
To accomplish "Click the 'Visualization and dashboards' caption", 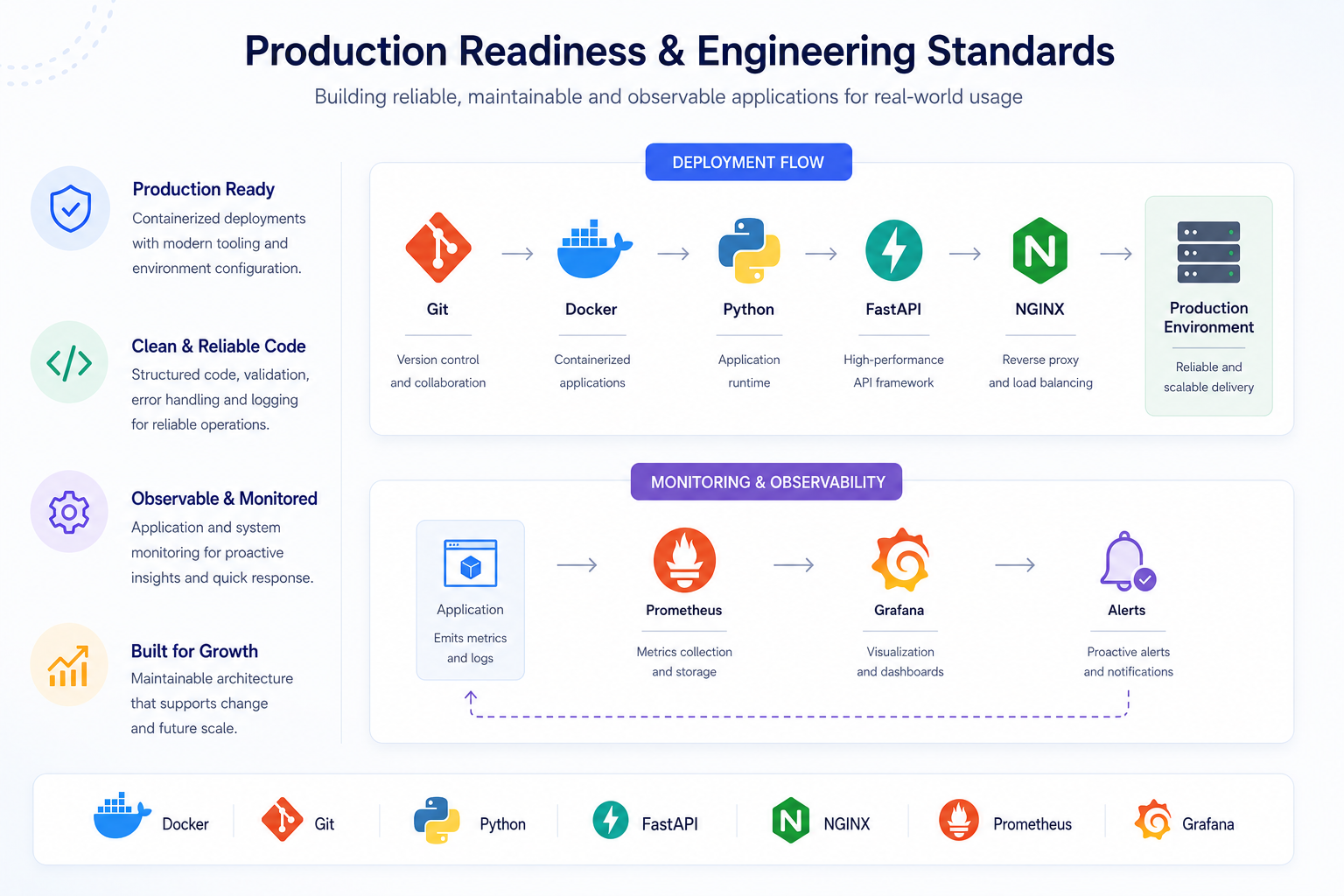I will point(900,661).
